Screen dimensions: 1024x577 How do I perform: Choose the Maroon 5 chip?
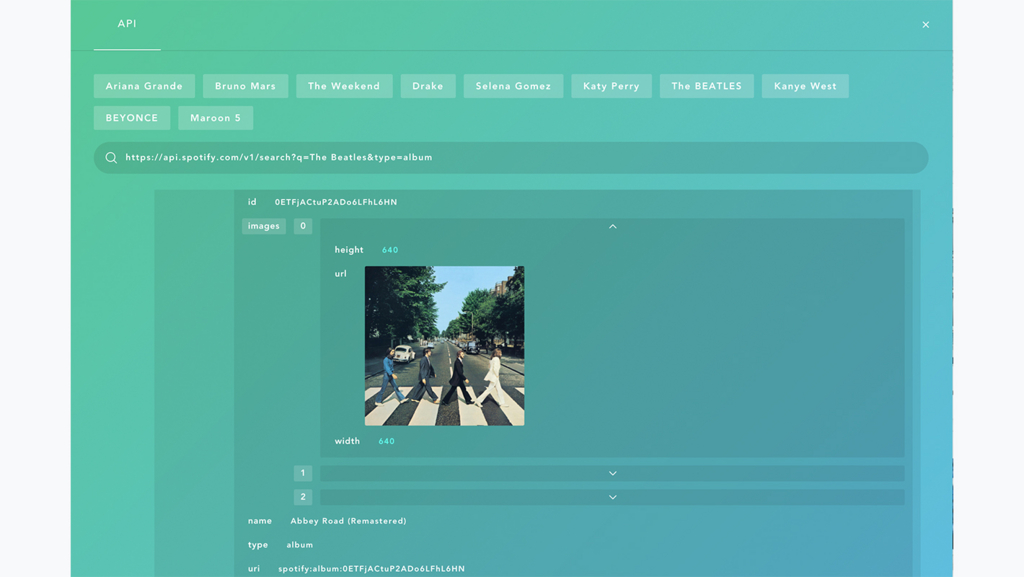pos(216,118)
